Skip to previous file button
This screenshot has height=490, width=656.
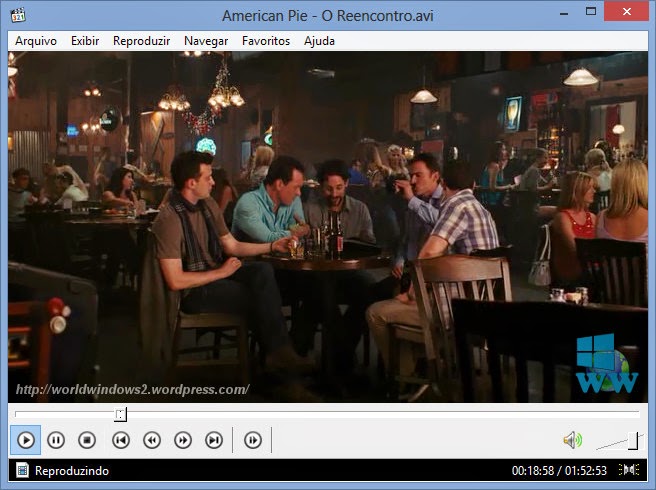coord(121,440)
